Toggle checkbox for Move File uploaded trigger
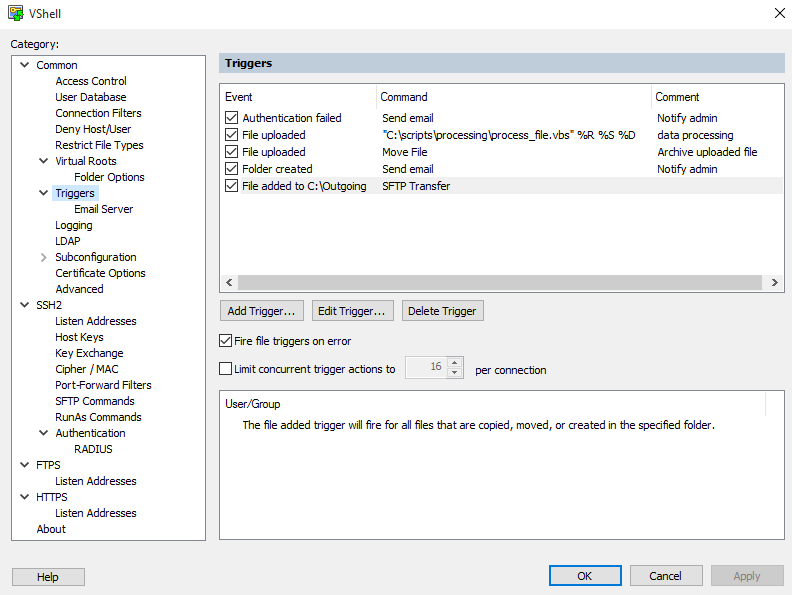 pos(231,152)
